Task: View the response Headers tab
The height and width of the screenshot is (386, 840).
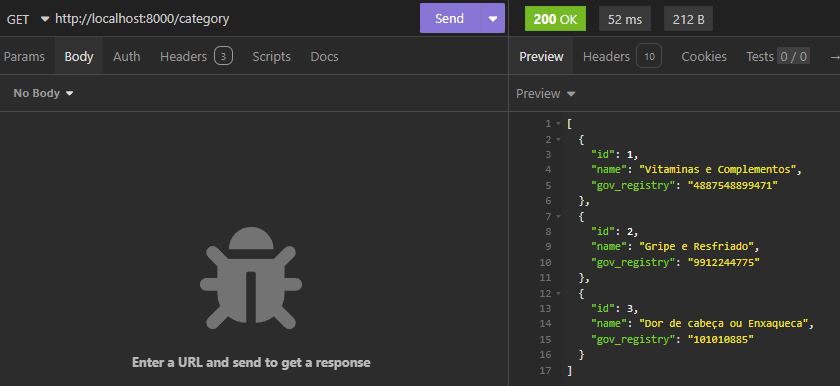Action: point(622,56)
